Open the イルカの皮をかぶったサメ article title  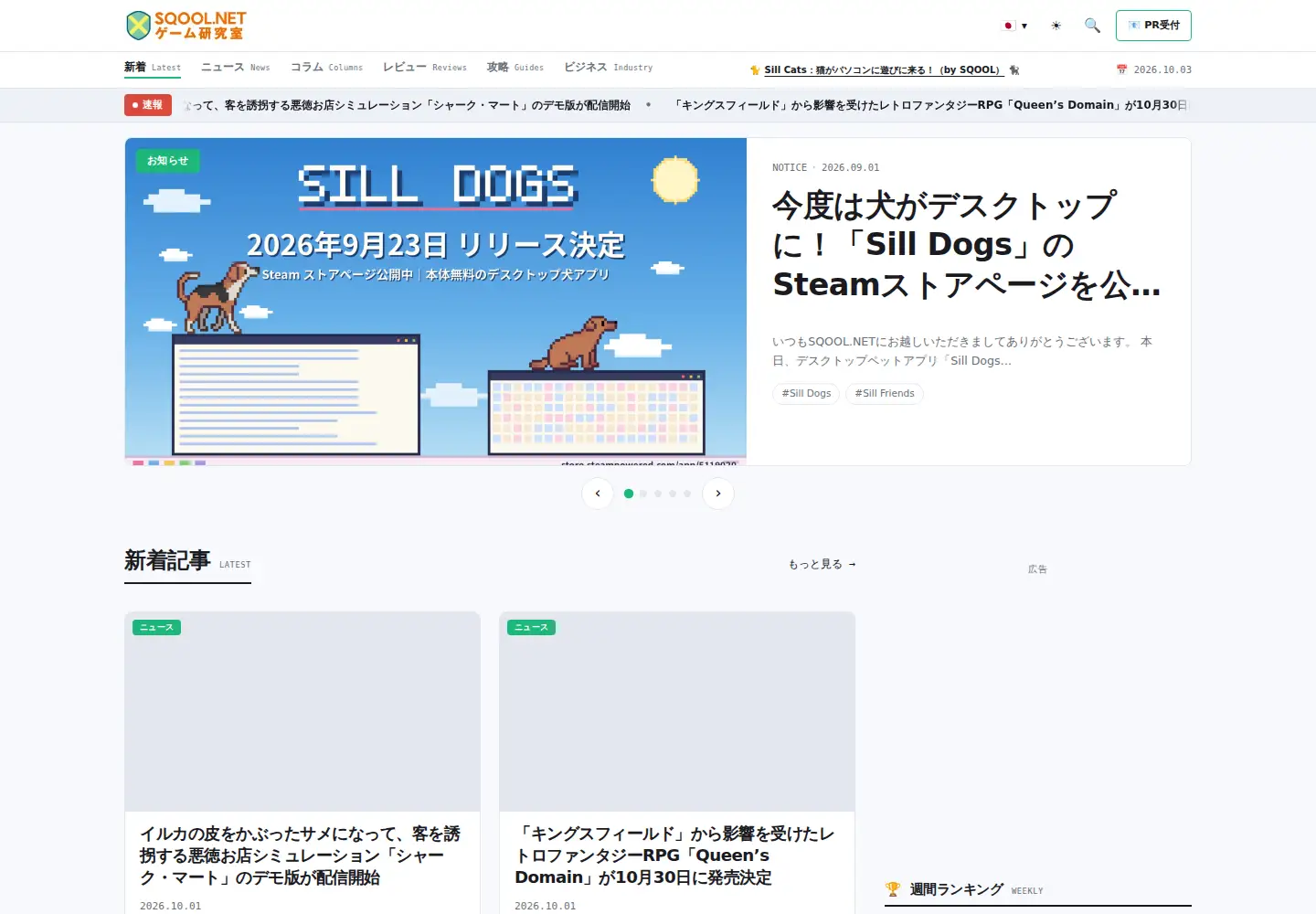click(x=301, y=856)
